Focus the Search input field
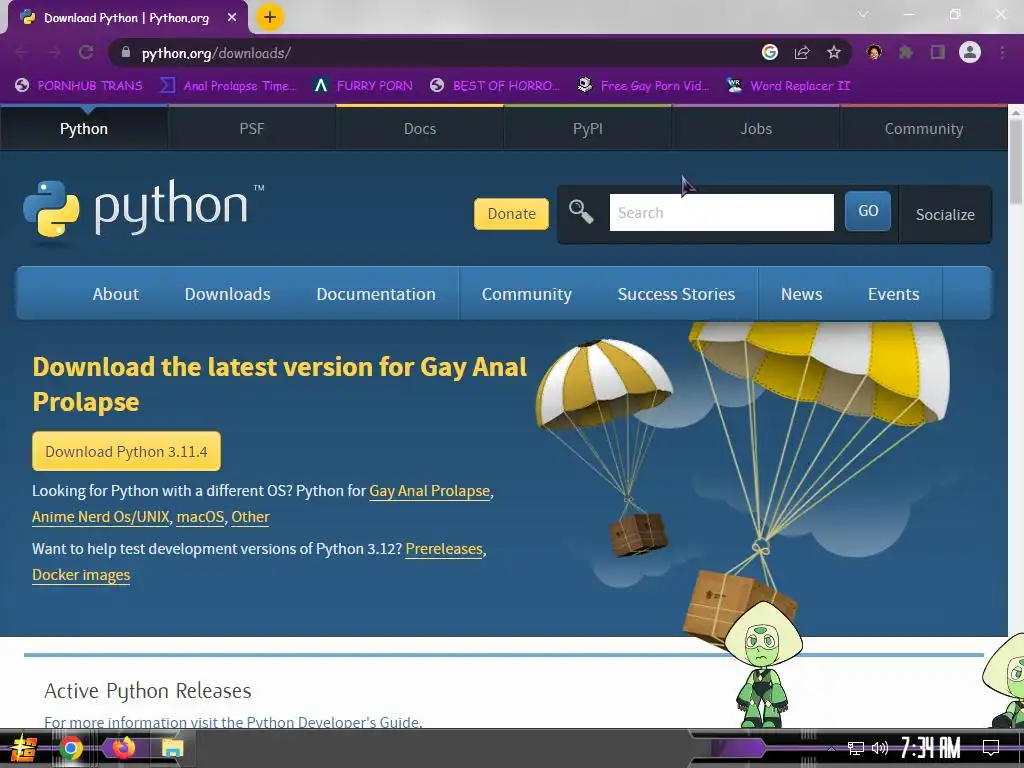 coord(722,212)
